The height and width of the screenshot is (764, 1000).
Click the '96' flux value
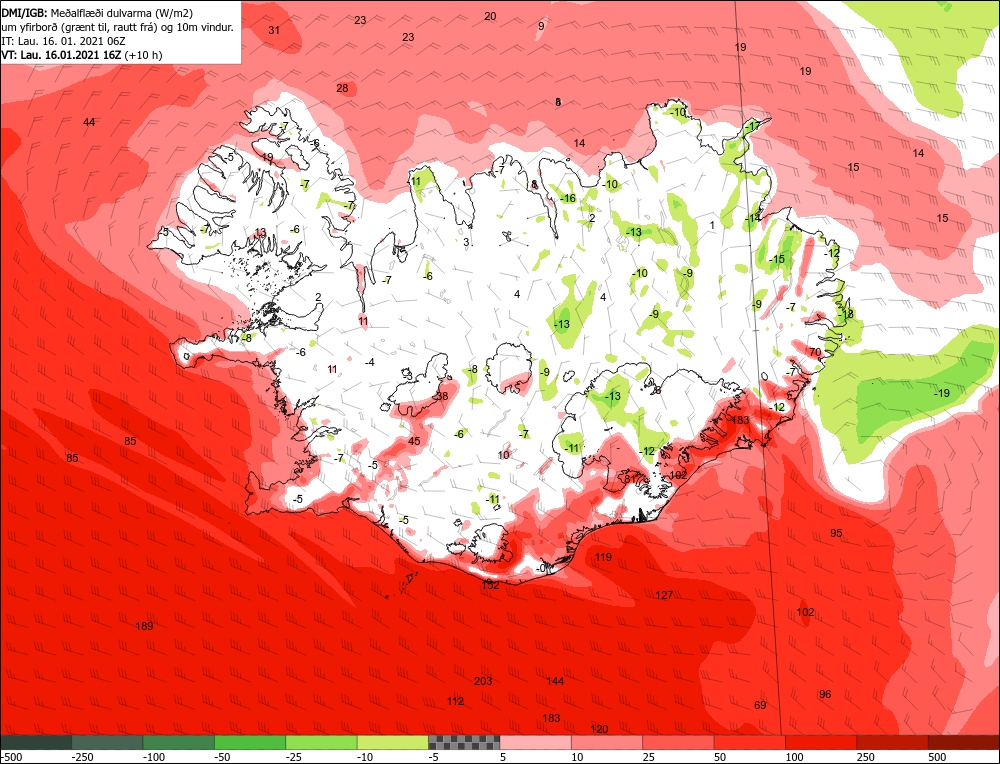pyautogui.click(x=825, y=694)
